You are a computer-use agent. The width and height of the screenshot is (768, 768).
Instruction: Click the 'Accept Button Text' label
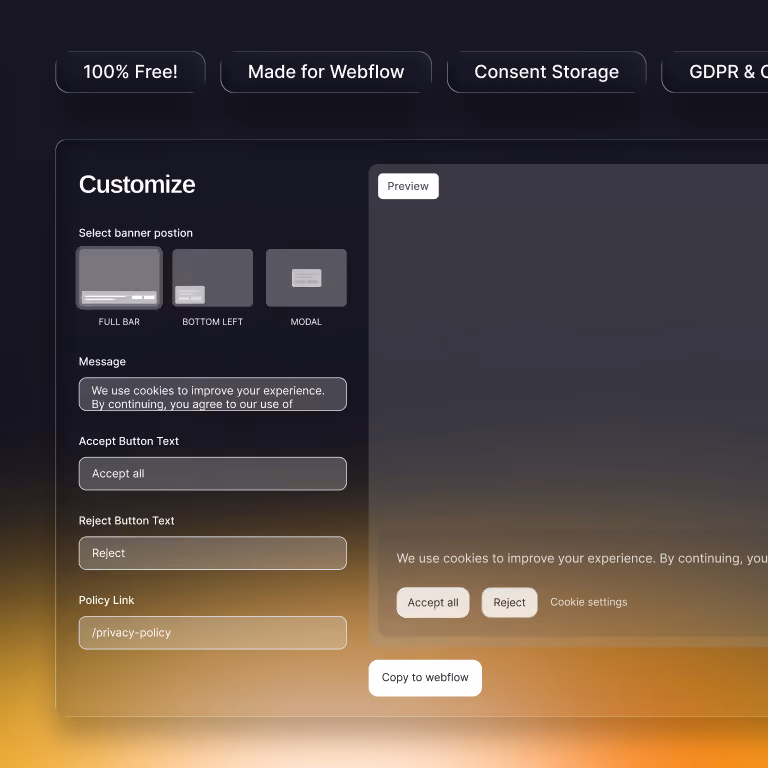(x=129, y=441)
